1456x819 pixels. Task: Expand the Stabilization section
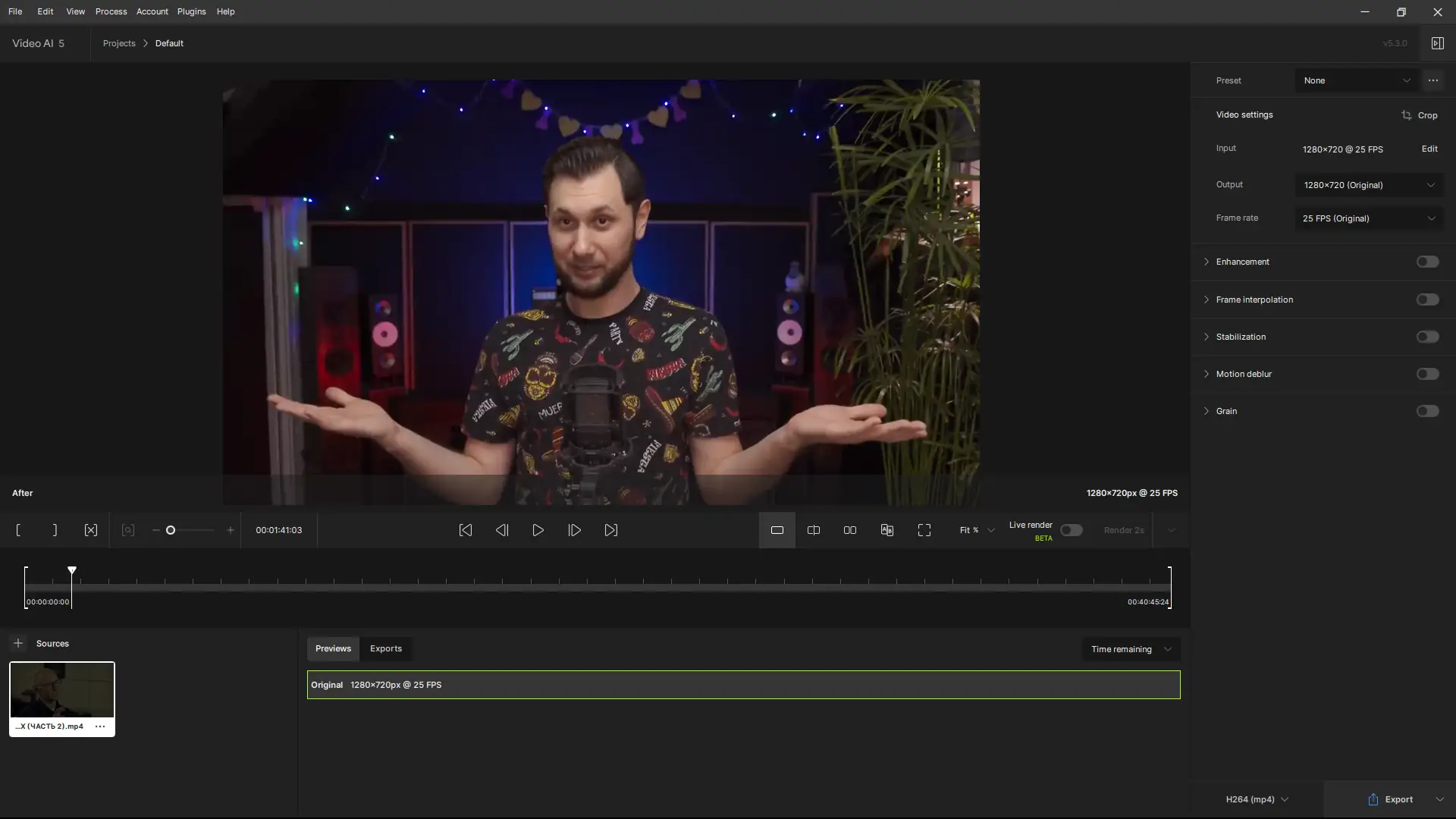pyautogui.click(x=1207, y=337)
